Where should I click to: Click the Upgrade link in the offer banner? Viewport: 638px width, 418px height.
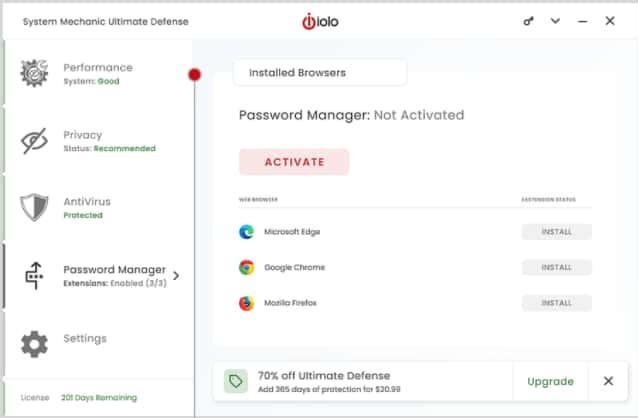pos(551,381)
